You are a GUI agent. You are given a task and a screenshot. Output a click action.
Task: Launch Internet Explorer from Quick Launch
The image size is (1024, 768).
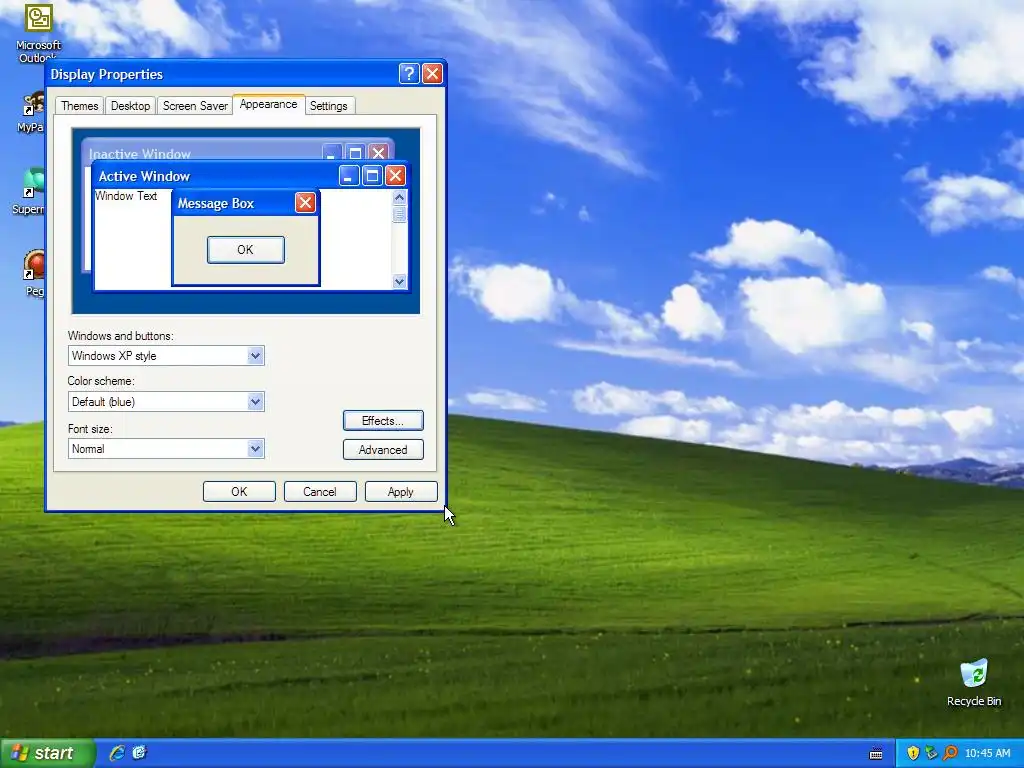click(117, 753)
